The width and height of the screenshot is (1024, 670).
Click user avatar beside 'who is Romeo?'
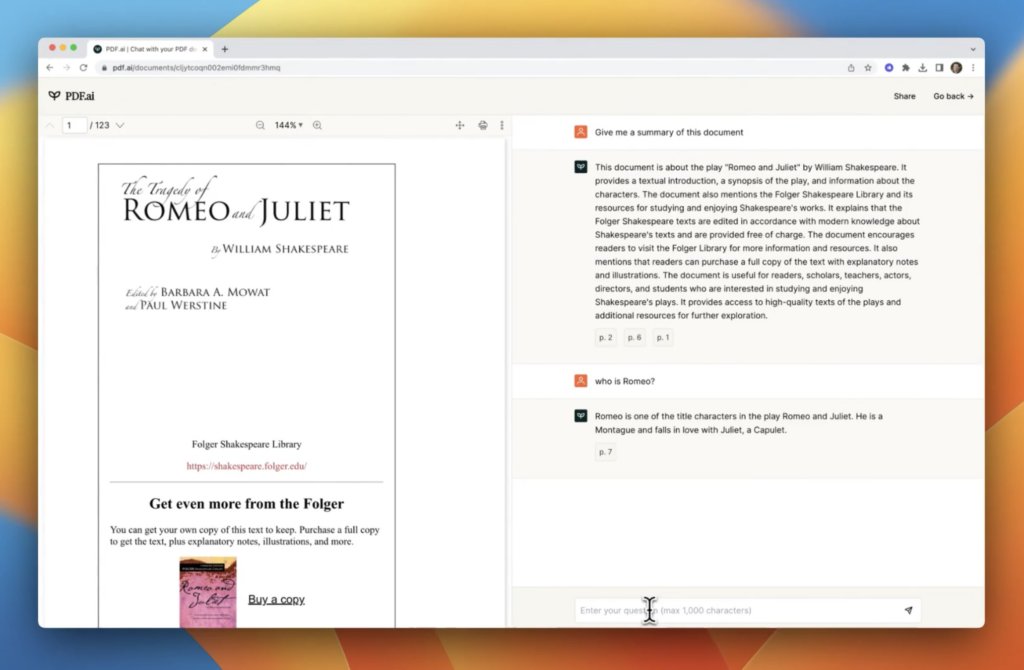(x=581, y=381)
